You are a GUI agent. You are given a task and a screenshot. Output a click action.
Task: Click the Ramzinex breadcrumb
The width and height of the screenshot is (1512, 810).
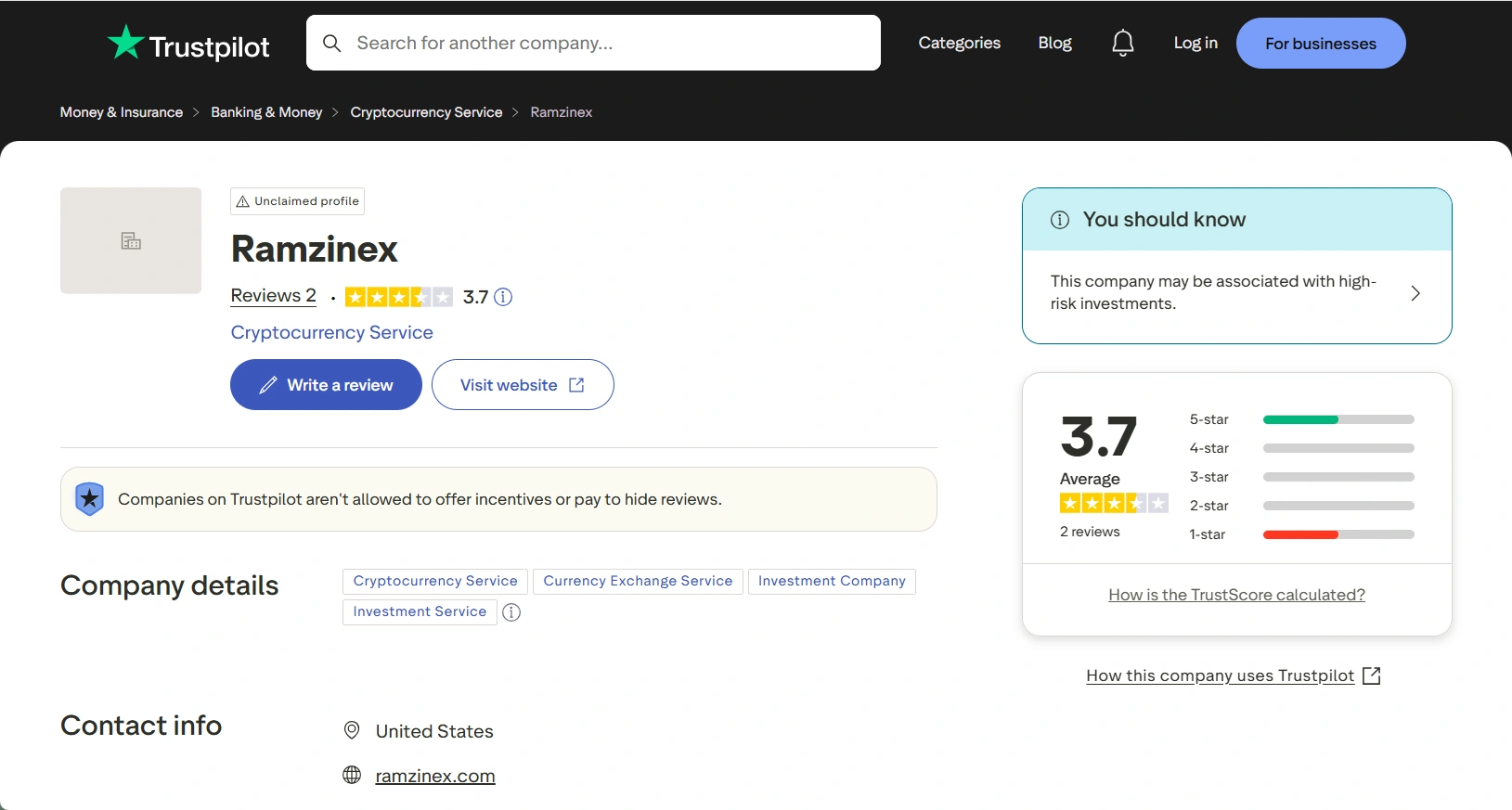point(562,112)
